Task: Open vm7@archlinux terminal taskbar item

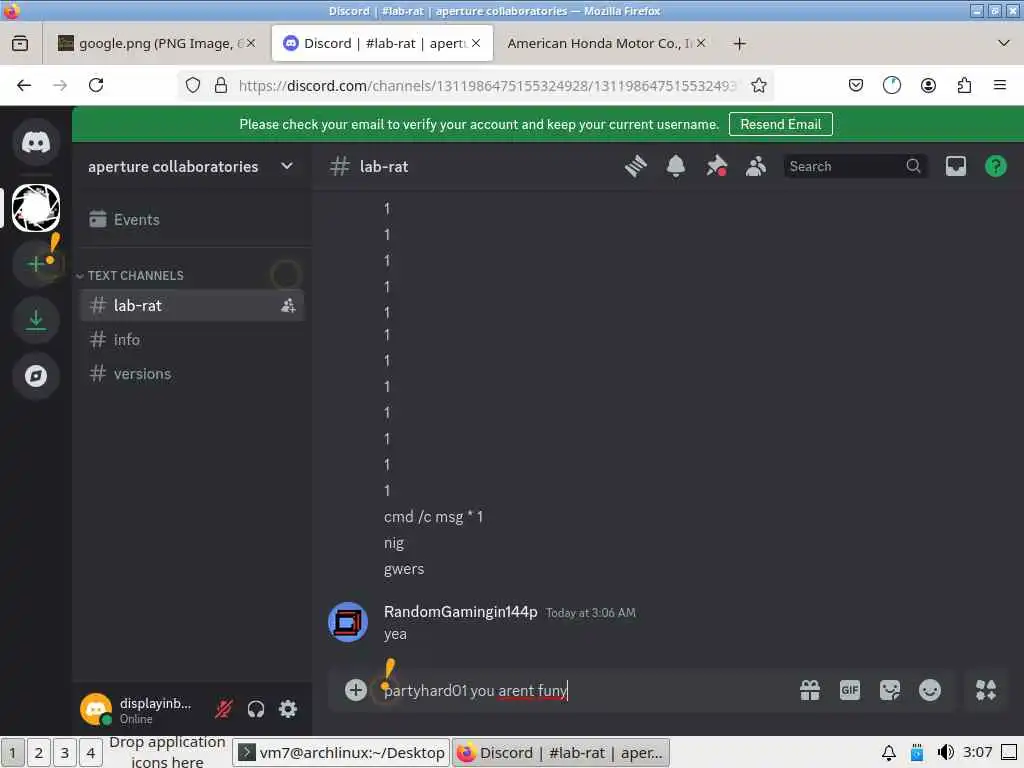Action: 341,753
